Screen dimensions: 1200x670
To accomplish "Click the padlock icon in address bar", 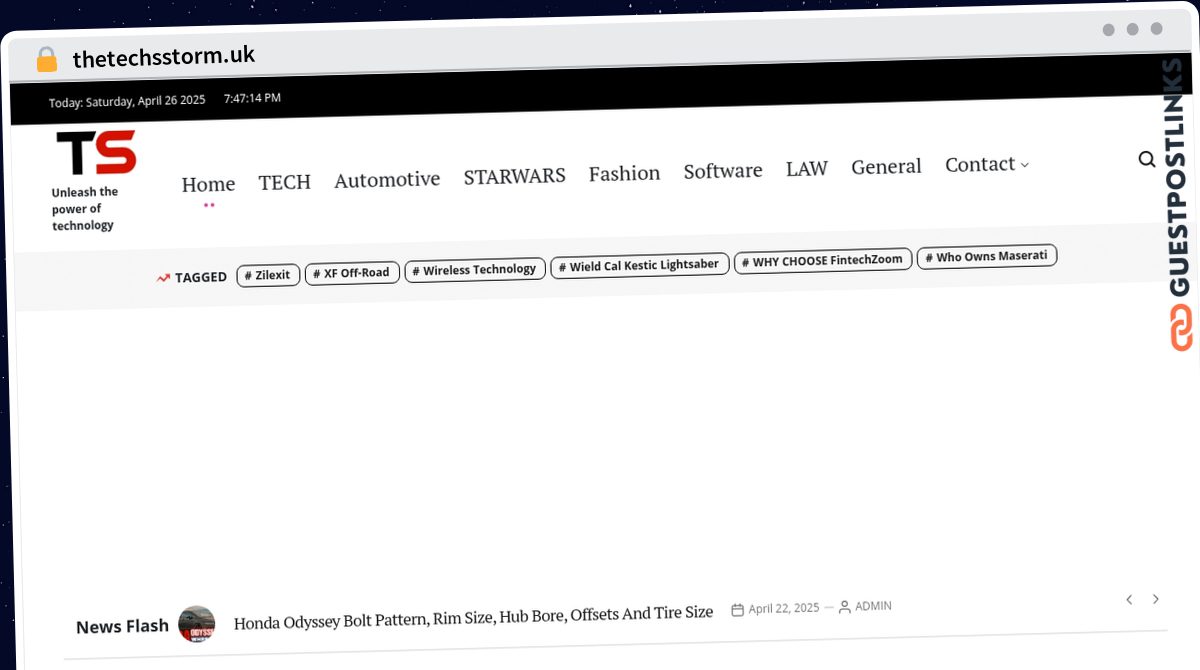I will [x=47, y=60].
